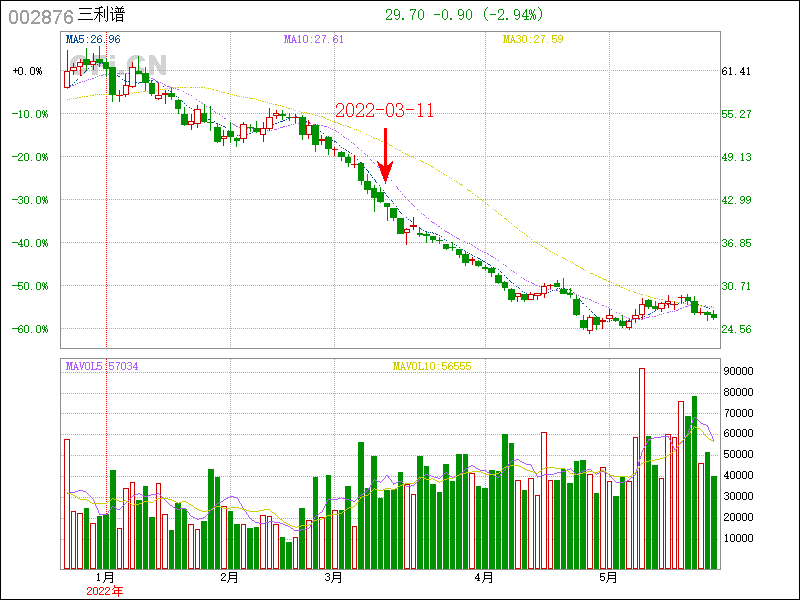Click the red 2022年 year label
Screen dimensions: 800x600
point(105,591)
